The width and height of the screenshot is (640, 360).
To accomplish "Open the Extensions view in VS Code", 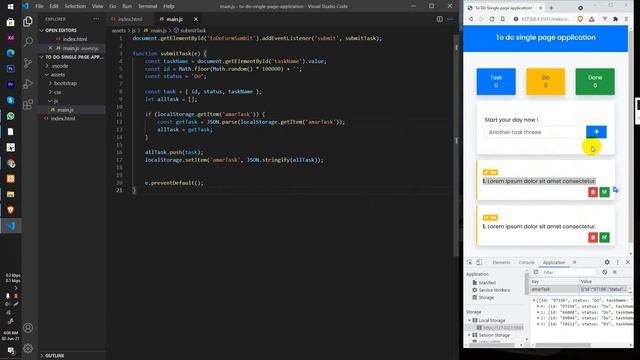I will [x=28, y=104].
